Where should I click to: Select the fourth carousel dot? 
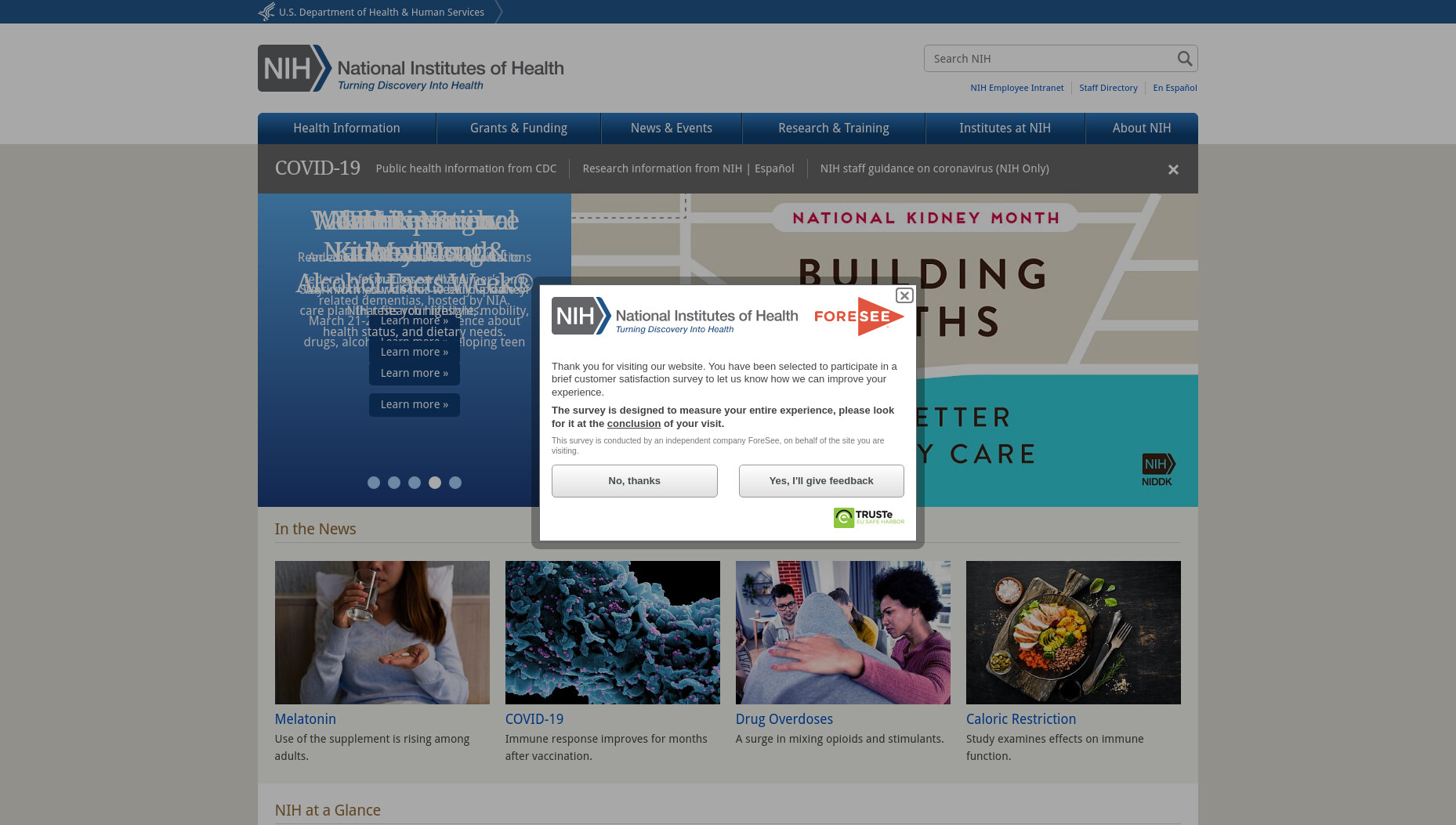[435, 483]
